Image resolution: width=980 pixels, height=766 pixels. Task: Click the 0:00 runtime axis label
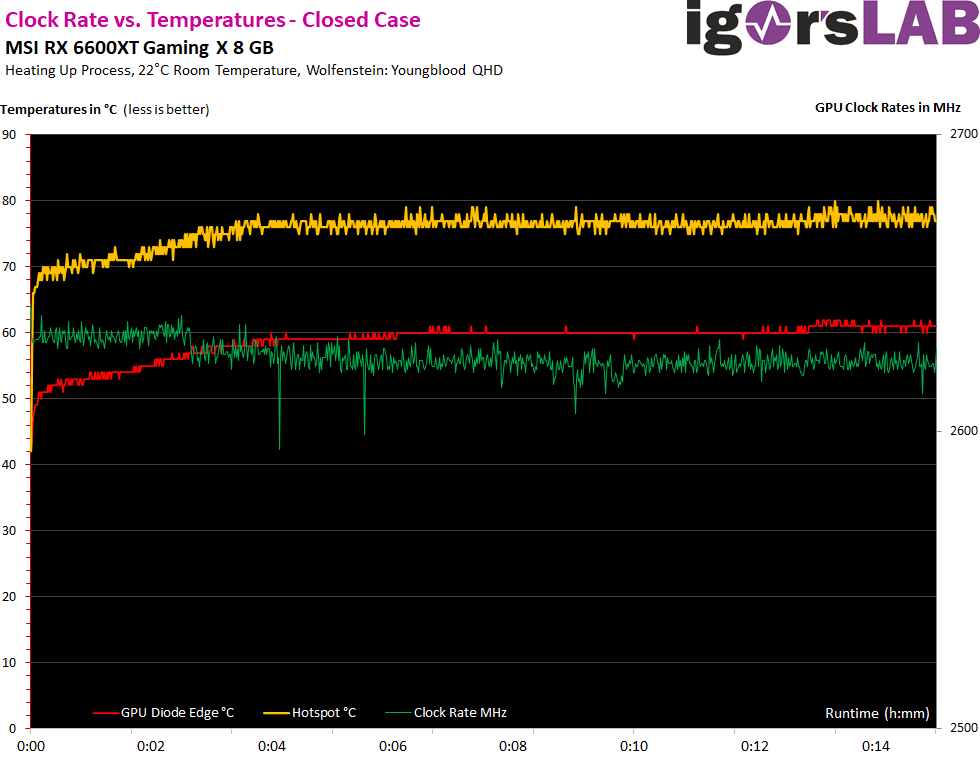pyautogui.click(x=31, y=747)
